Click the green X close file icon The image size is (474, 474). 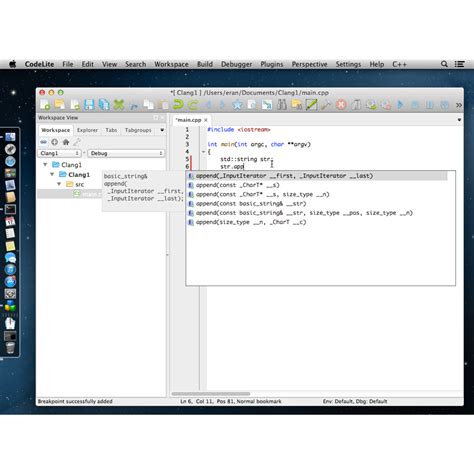[x=119, y=105]
